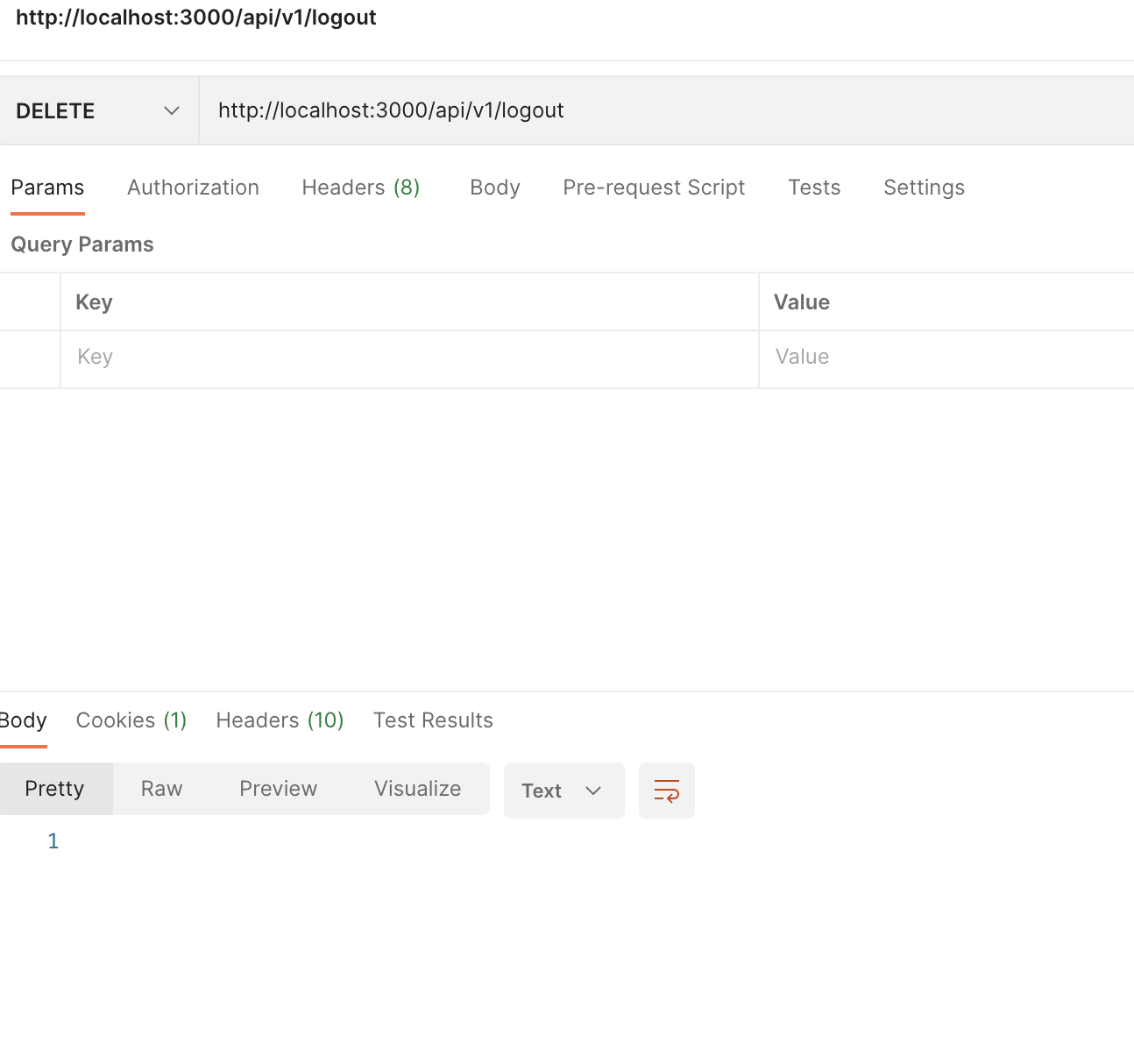Click the line wrap icon beside Text dropdown
Viewport: 1134px width, 1064px height.
(666, 791)
